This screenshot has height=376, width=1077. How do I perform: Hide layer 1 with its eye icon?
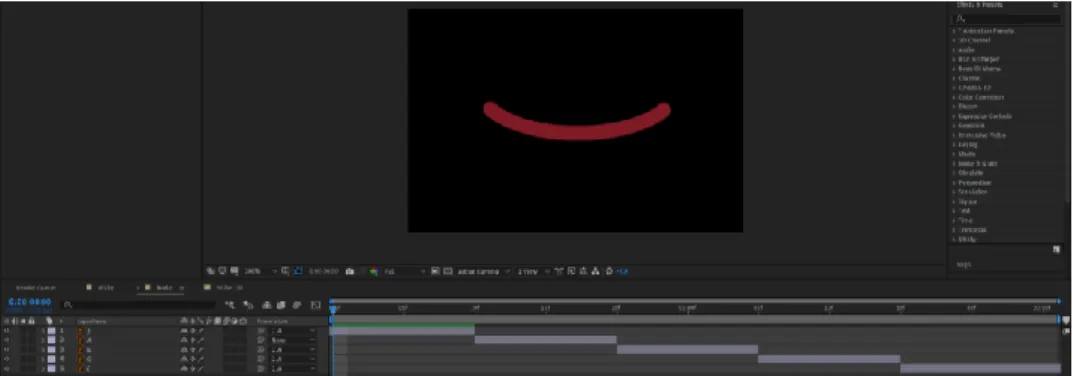[7, 330]
